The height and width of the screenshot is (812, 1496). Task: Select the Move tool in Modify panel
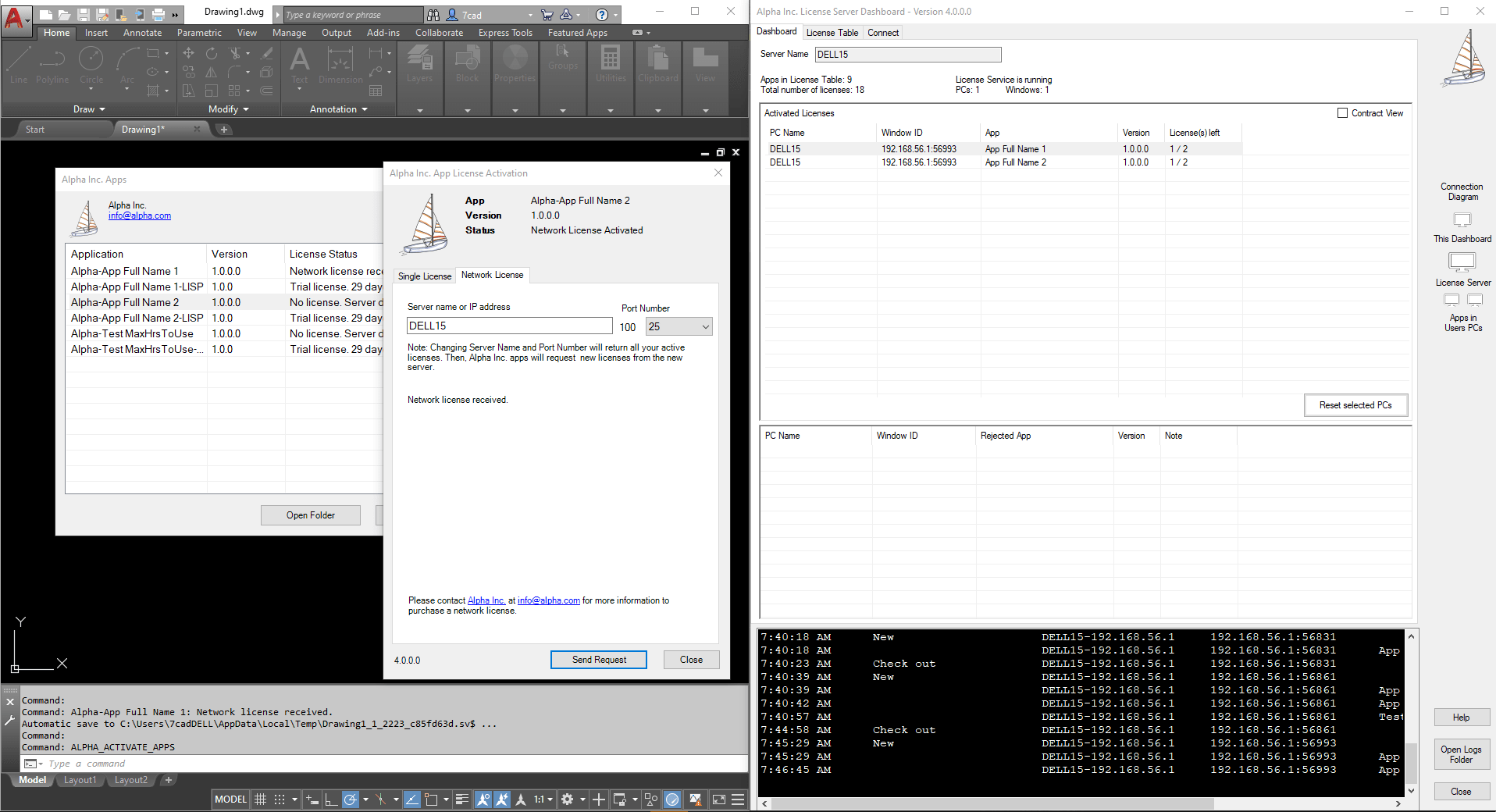189,53
